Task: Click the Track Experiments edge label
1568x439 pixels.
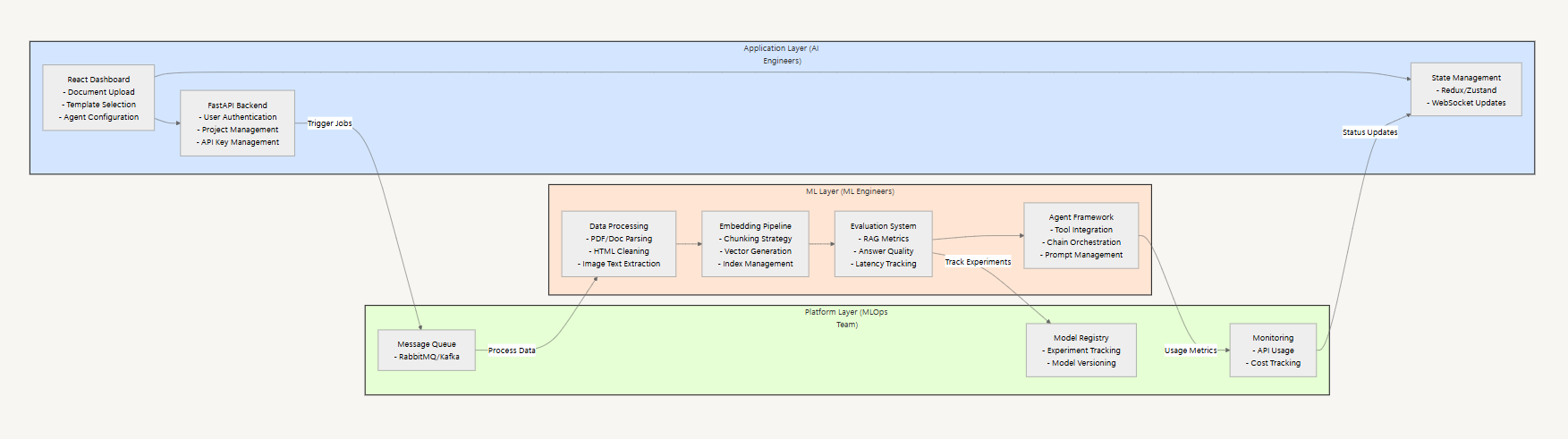Action: point(978,262)
